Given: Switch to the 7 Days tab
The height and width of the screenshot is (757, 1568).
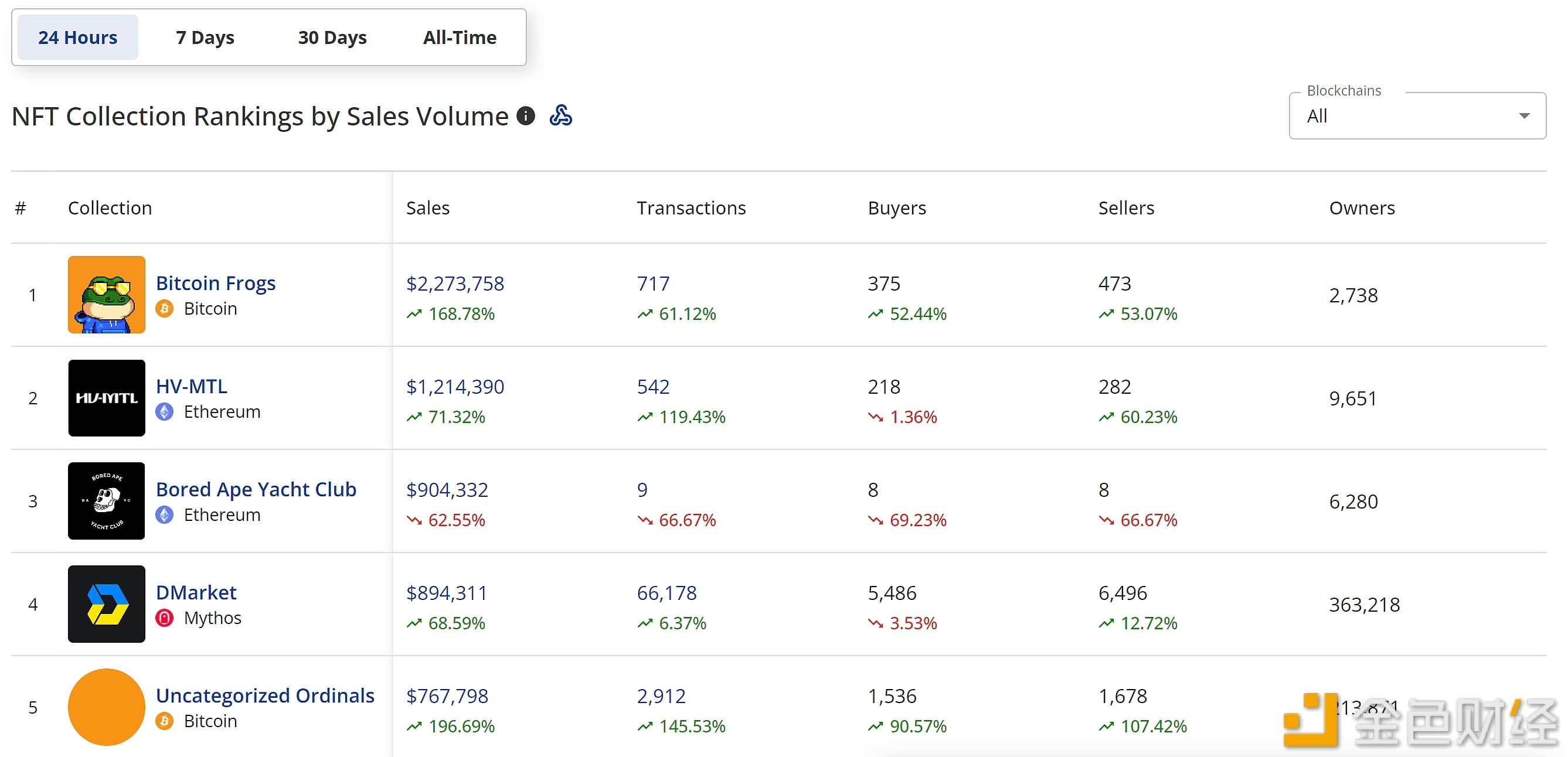Looking at the screenshot, I should point(204,37).
